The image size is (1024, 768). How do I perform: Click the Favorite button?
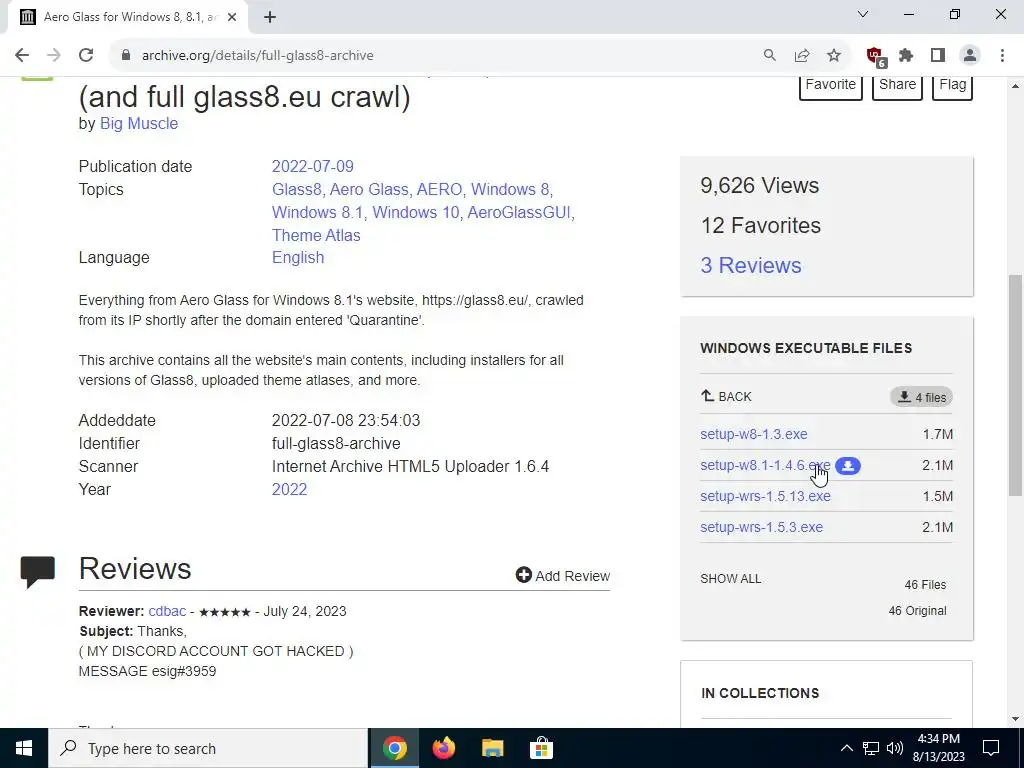(831, 86)
